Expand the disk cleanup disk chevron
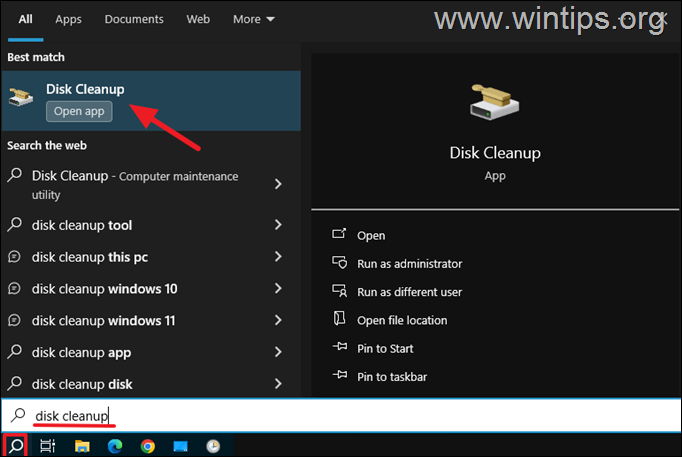This screenshot has height=457, width=682. point(278,384)
